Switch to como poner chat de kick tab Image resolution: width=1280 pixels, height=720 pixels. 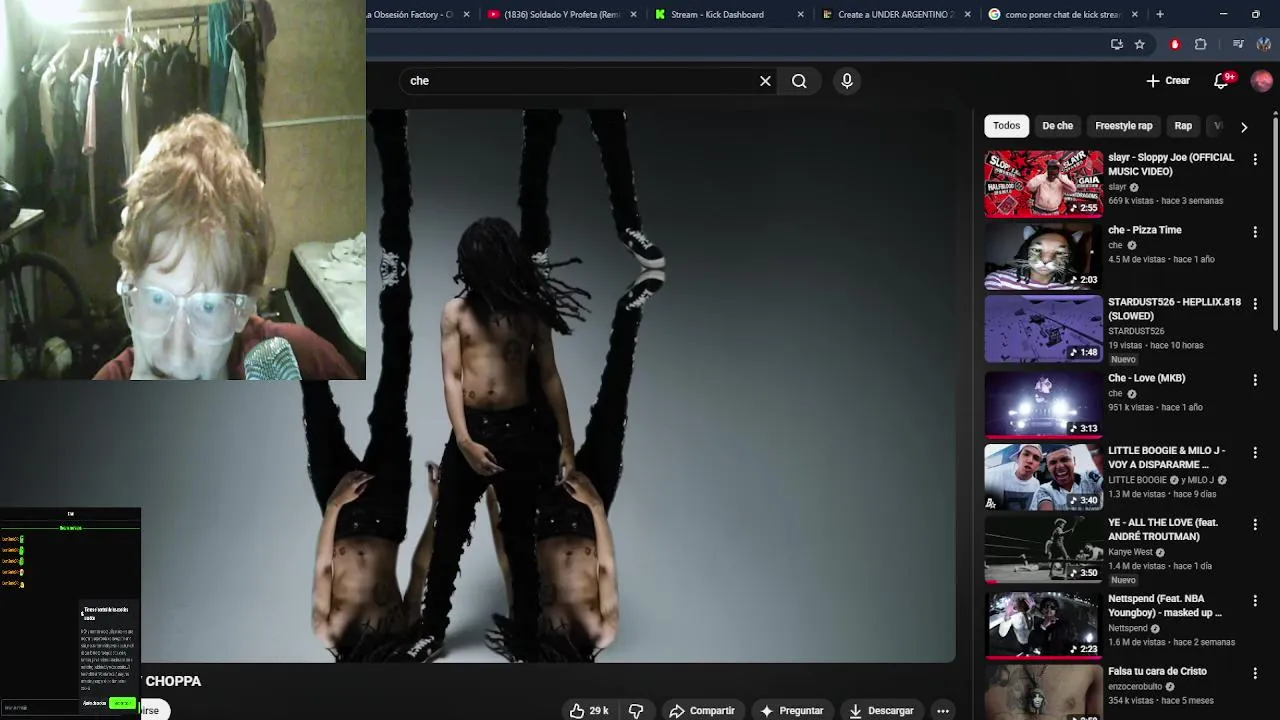click(x=1062, y=15)
